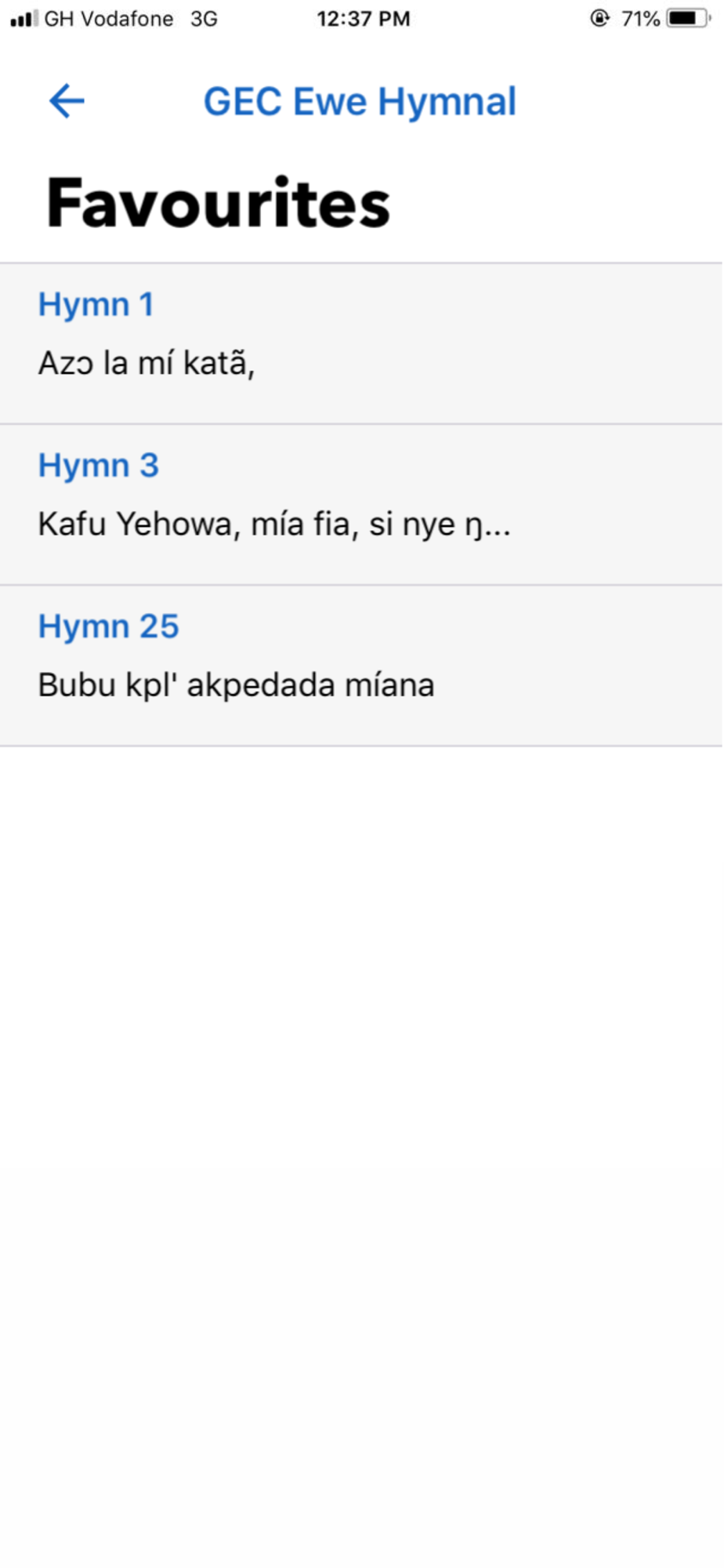Open the Hymn 1 title link
The height and width of the screenshot is (1568, 724).
click(96, 304)
